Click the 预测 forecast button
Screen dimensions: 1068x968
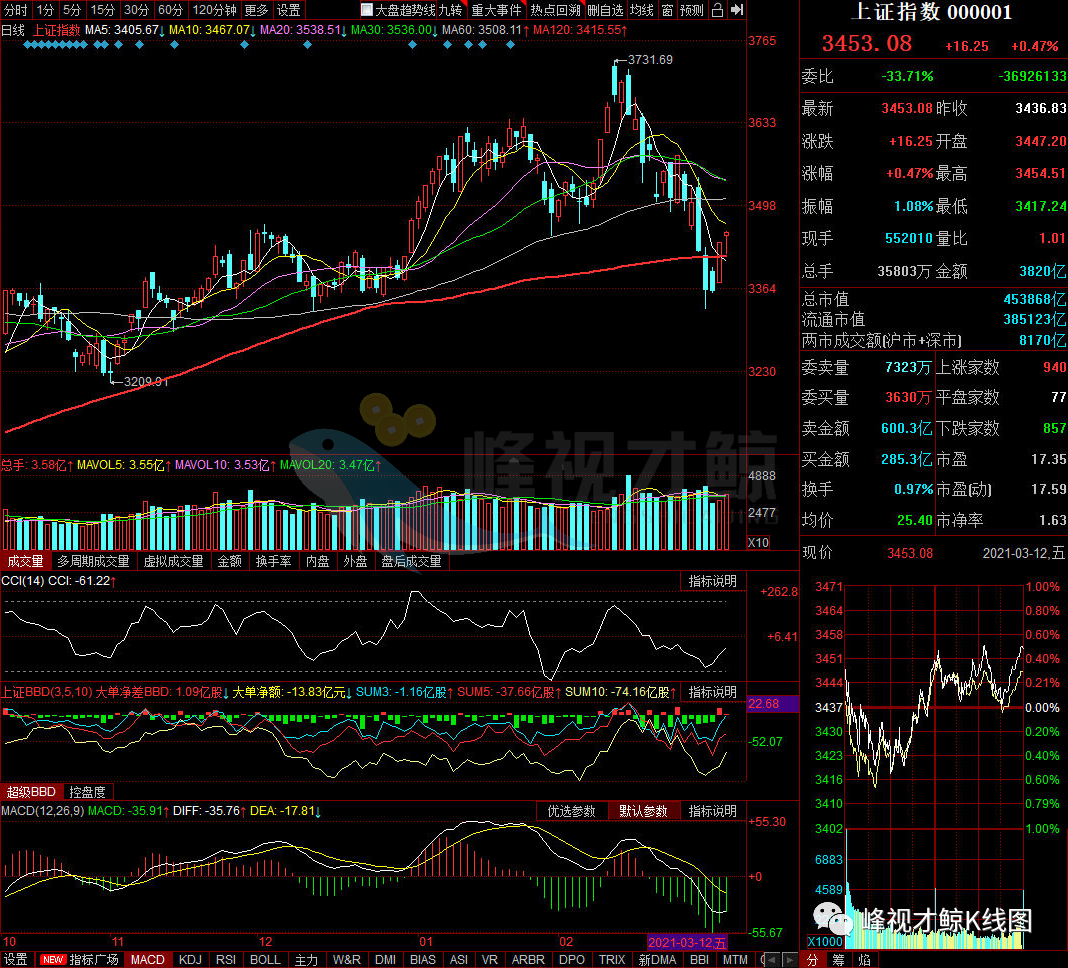(x=692, y=10)
